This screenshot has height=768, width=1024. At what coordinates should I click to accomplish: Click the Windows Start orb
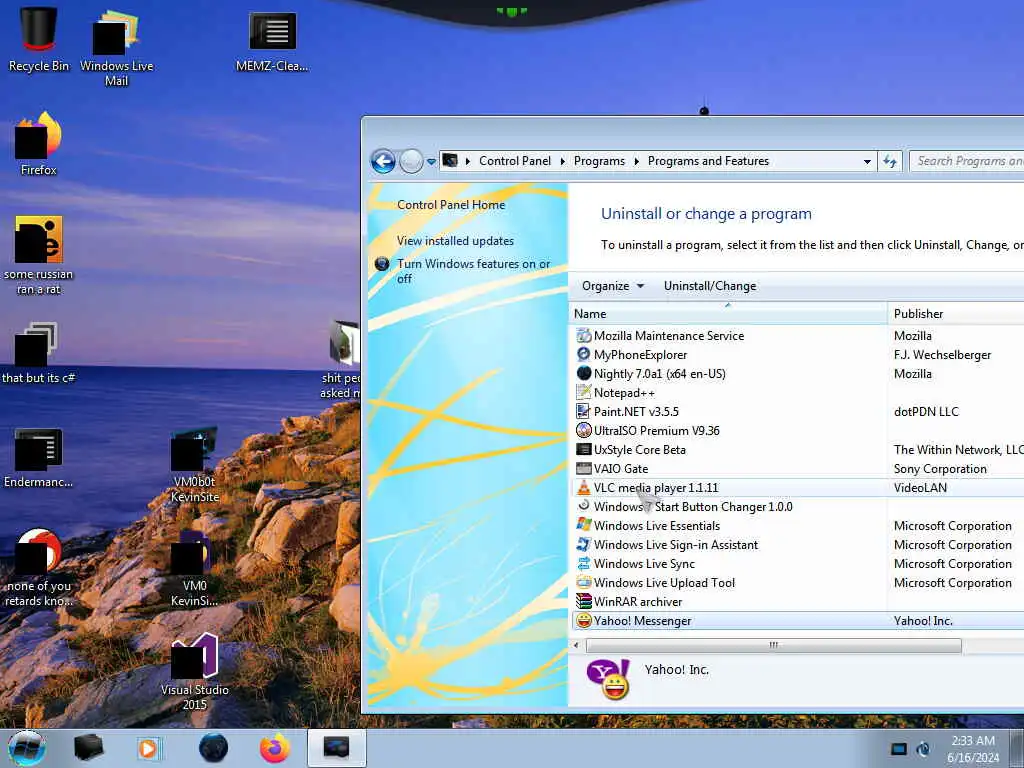point(27,748)
